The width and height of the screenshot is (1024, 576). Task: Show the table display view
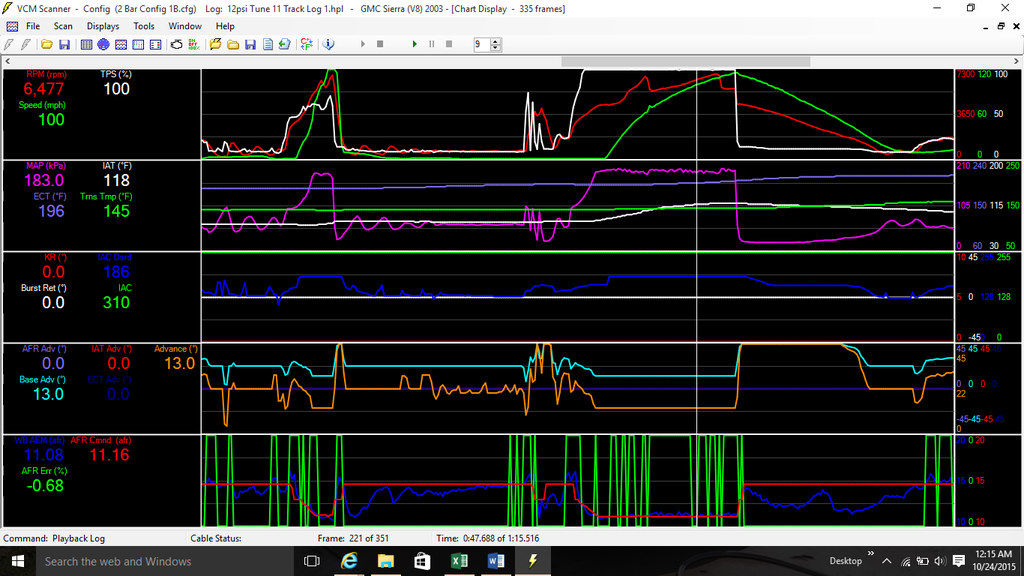(x=86, y=44)
